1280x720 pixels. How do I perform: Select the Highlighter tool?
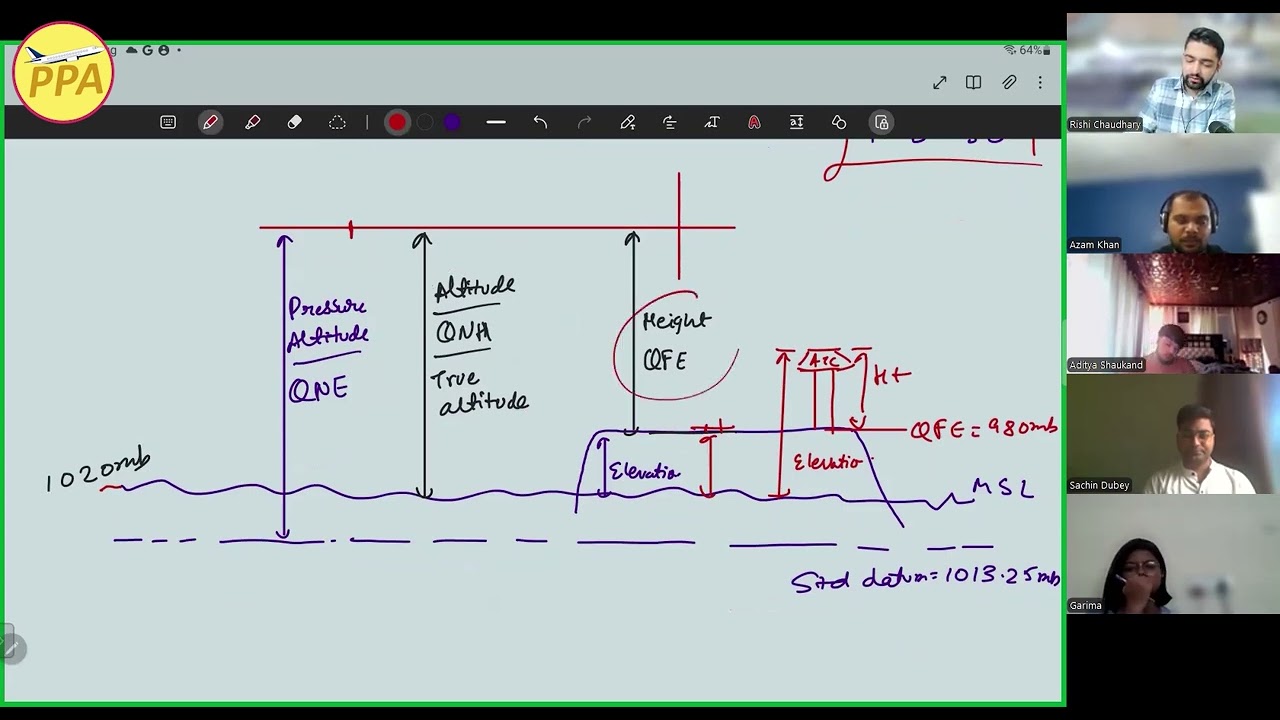(x=253, y=122)
